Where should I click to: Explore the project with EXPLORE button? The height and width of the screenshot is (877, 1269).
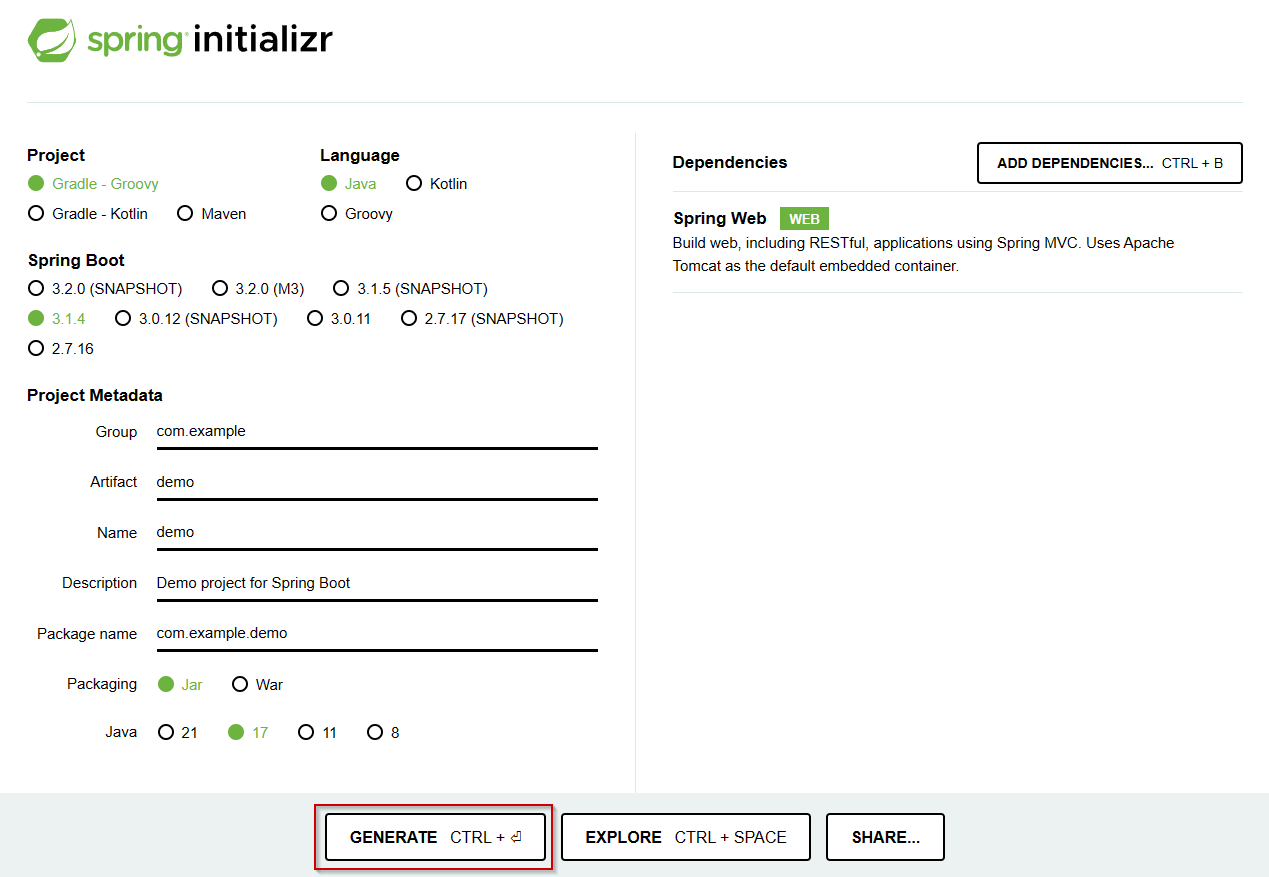click(686, 838)
